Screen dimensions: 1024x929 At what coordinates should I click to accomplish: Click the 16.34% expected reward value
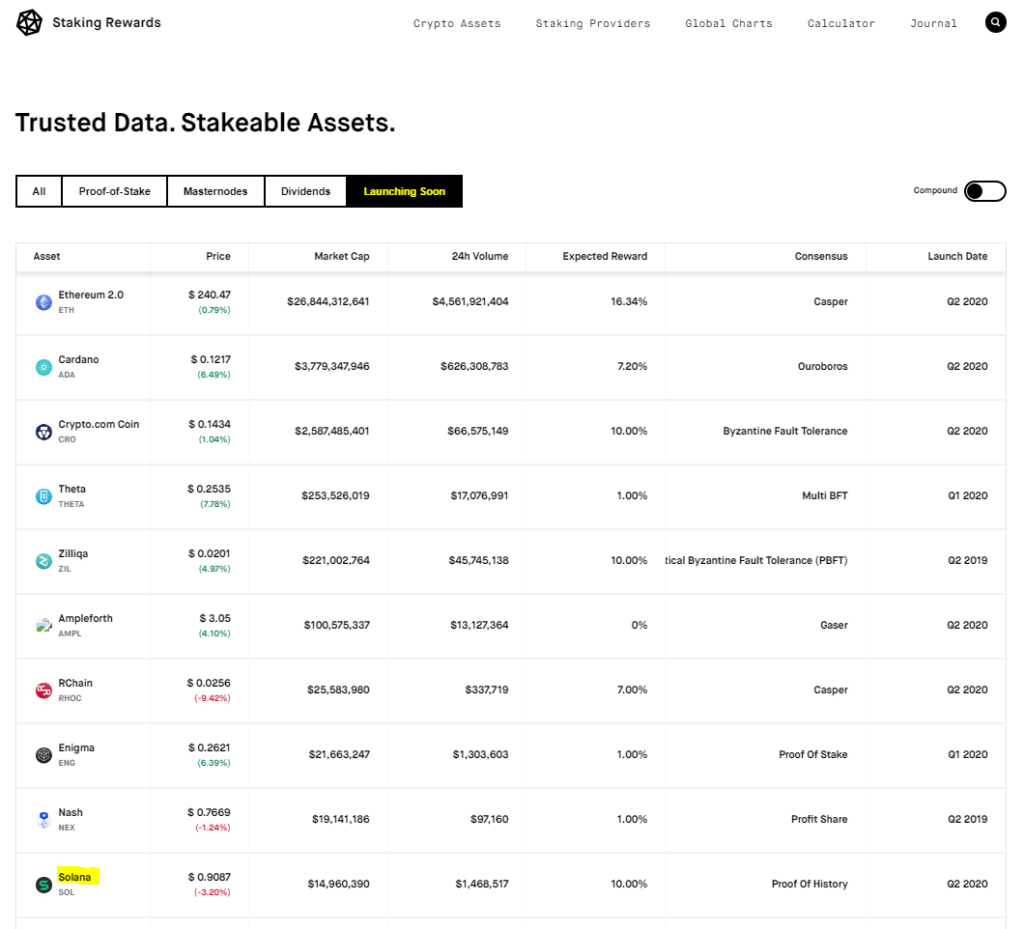click(629, 302)
